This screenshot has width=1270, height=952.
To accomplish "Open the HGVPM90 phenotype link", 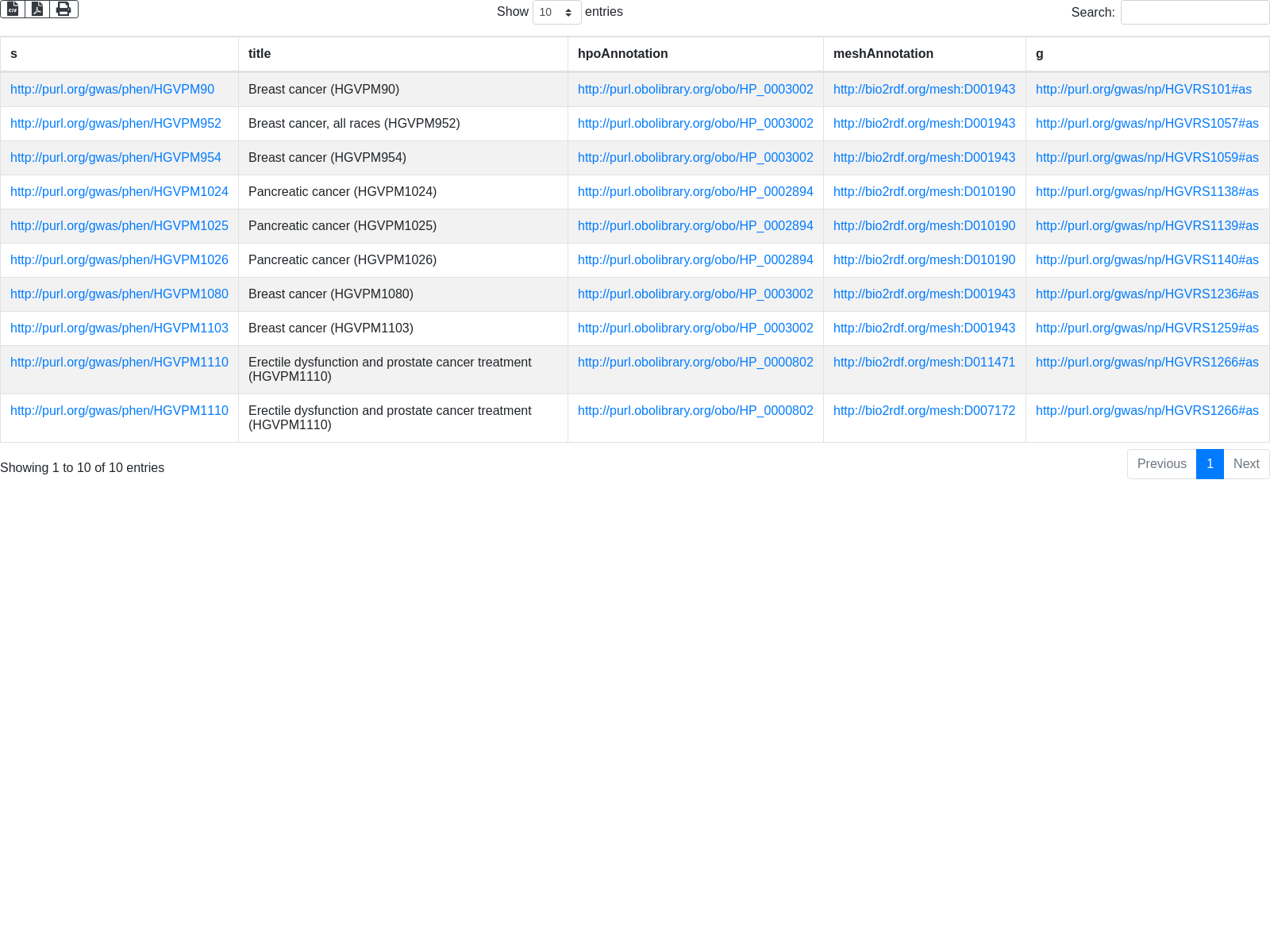I will [x=112, y=90].
